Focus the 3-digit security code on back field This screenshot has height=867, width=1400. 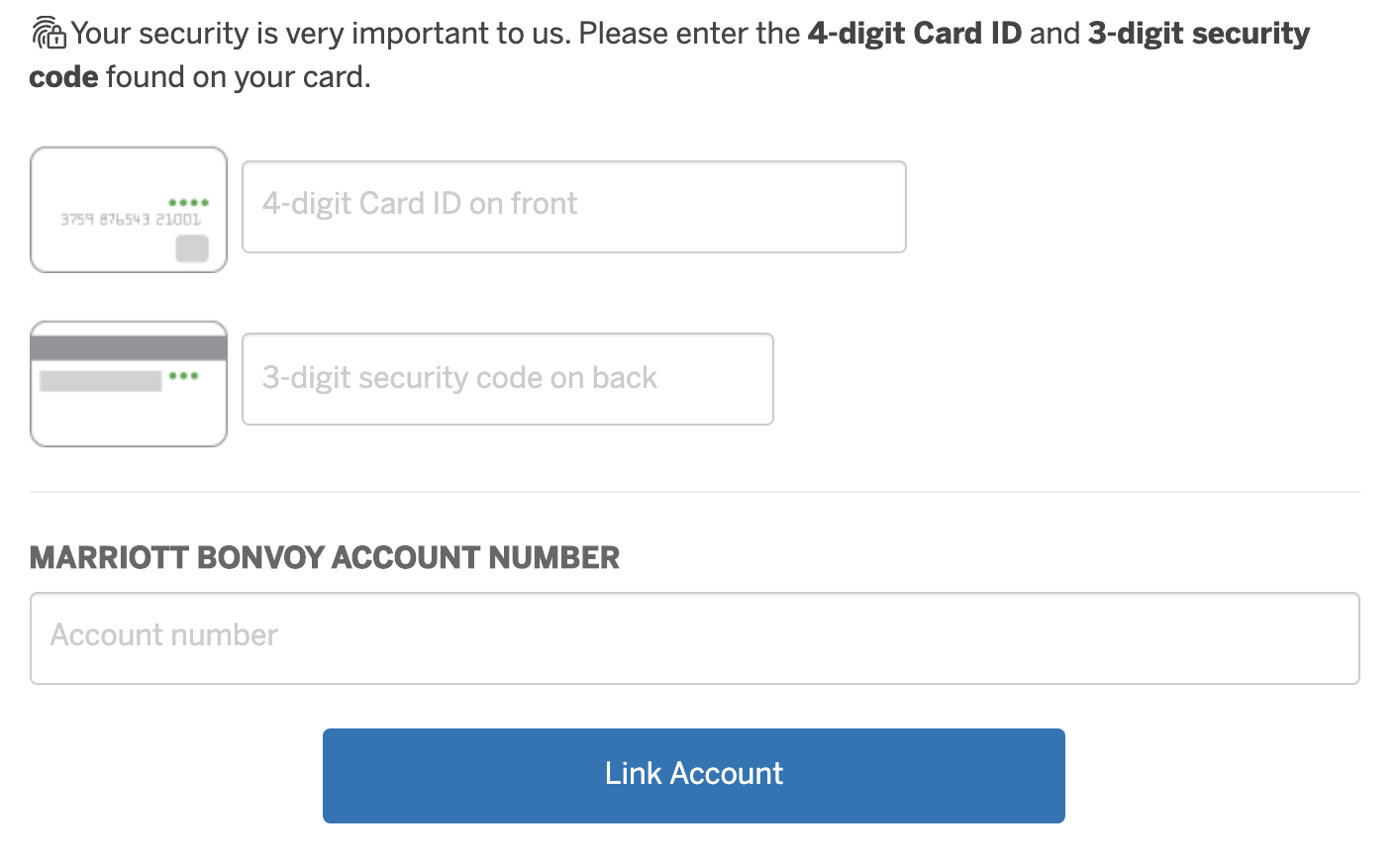point(508,379)
